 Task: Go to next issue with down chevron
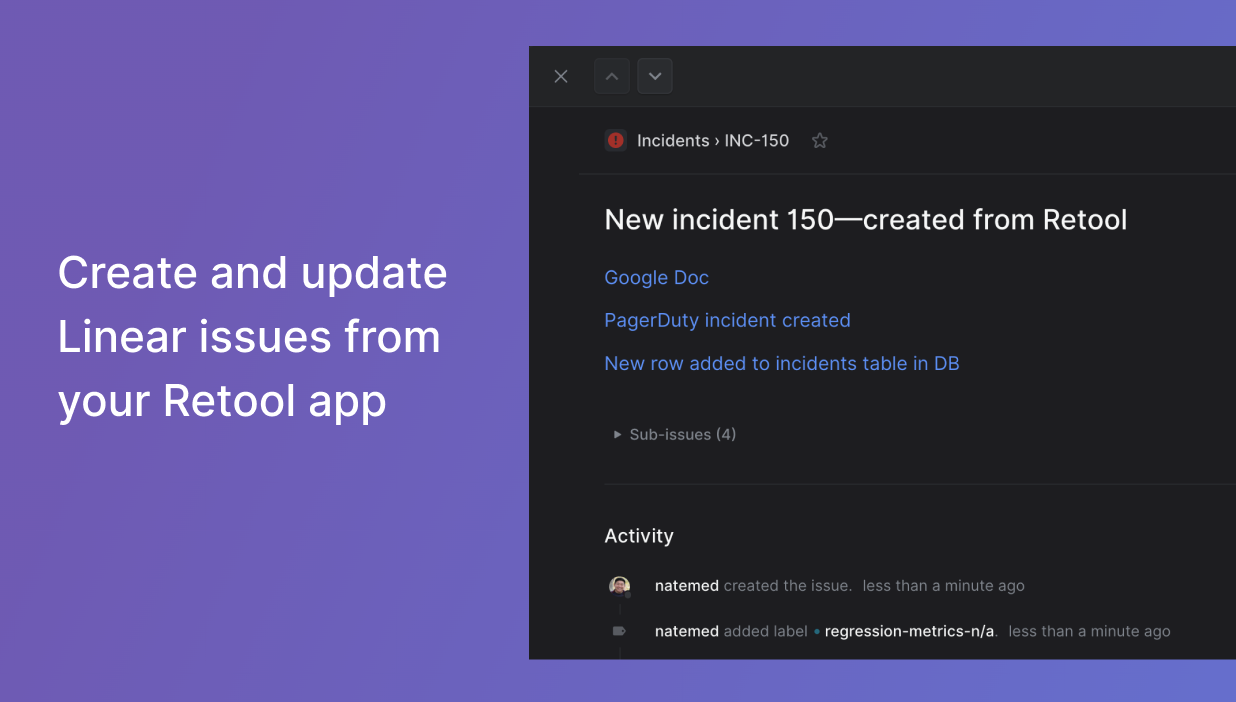tap(655, 76)
